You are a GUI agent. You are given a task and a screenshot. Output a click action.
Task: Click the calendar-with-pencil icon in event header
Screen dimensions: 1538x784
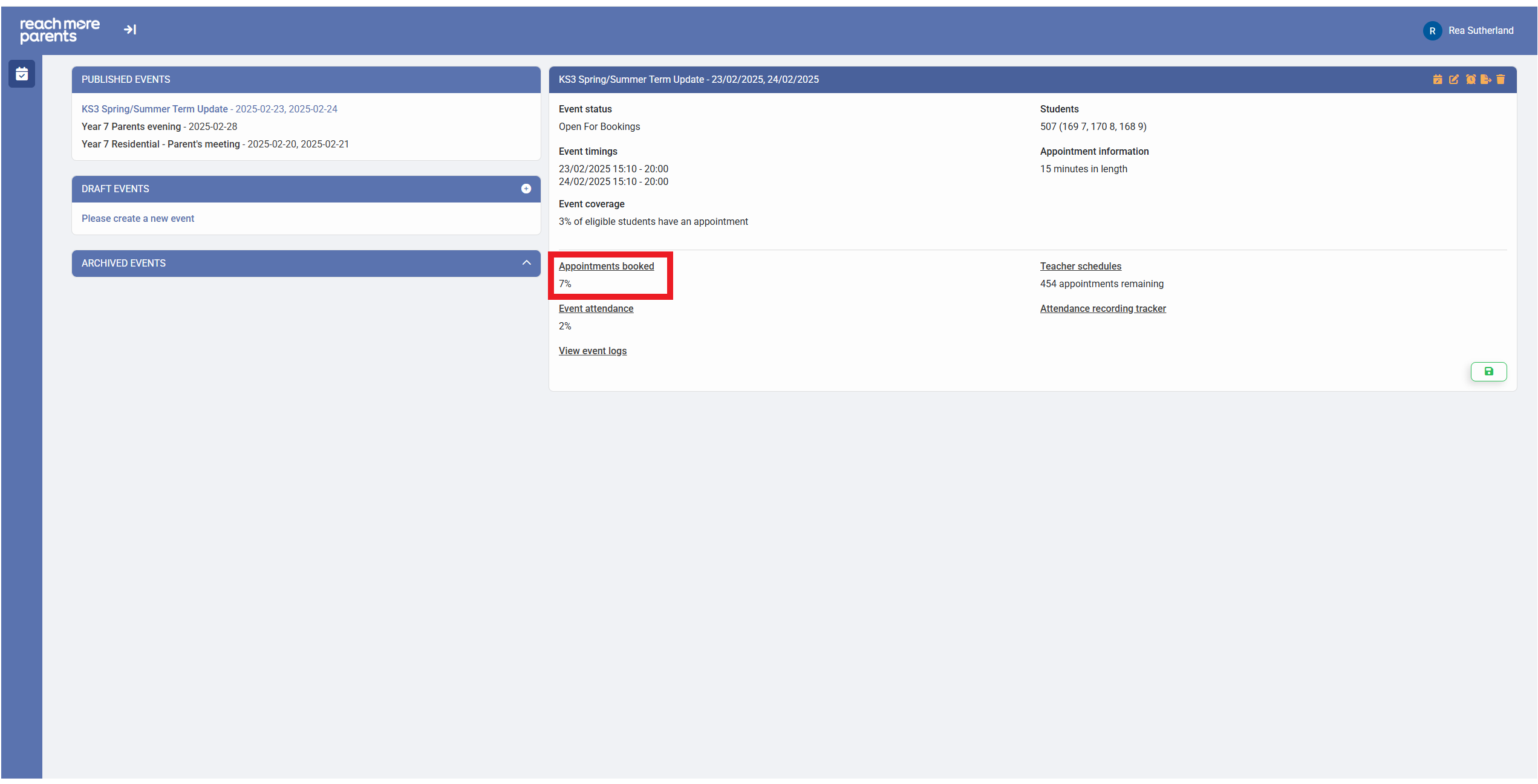[x=1437, y=80]
